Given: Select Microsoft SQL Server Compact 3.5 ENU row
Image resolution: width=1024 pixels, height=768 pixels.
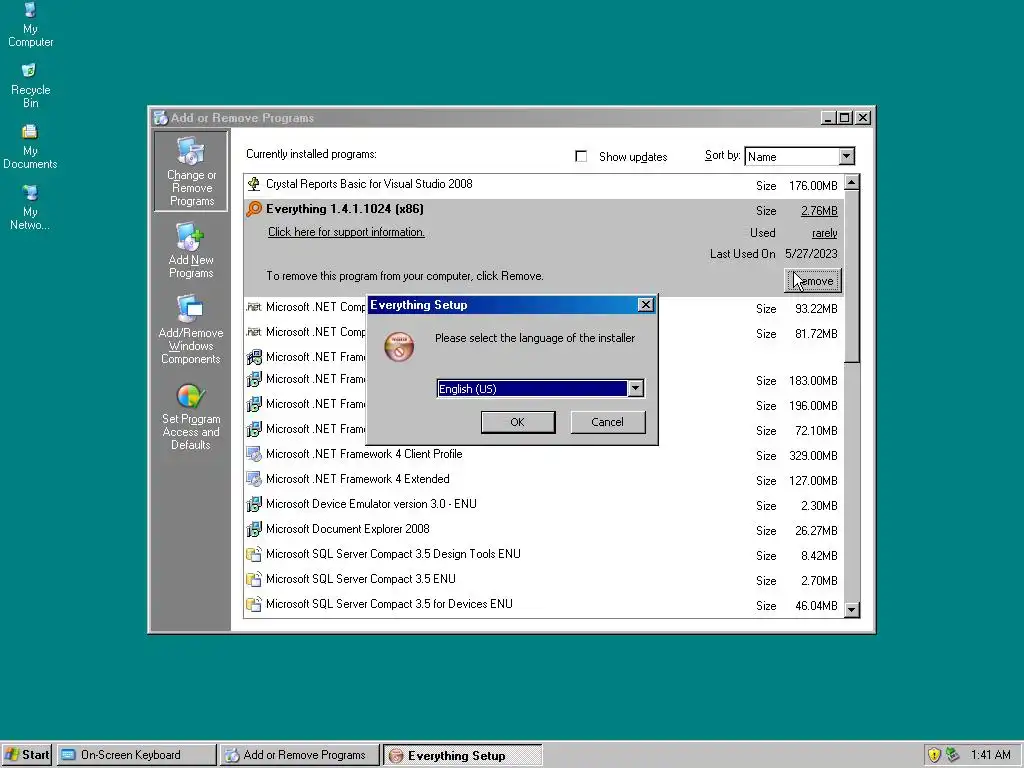Looking at the screenshot, I should 543,579.
